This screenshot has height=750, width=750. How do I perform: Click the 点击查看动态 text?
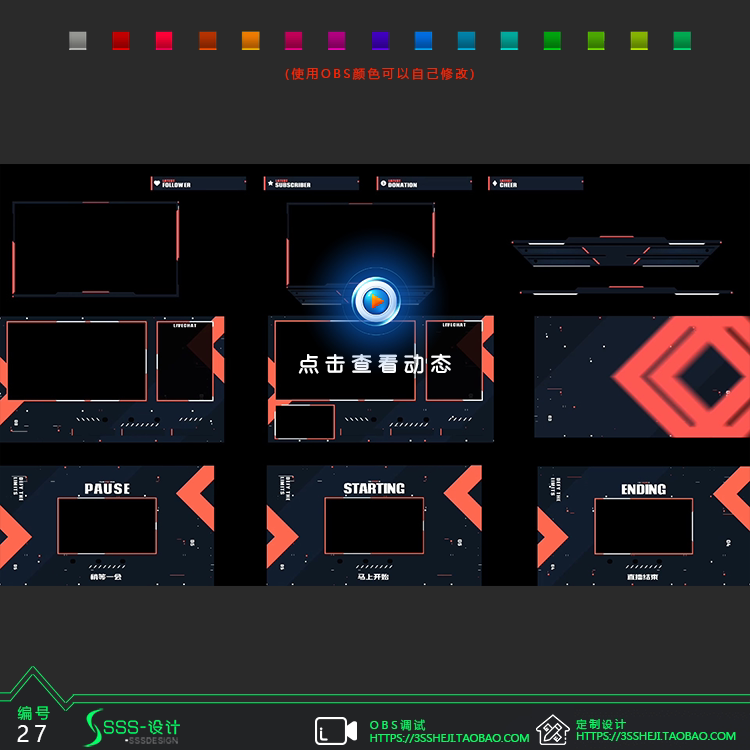click(375, 364)
